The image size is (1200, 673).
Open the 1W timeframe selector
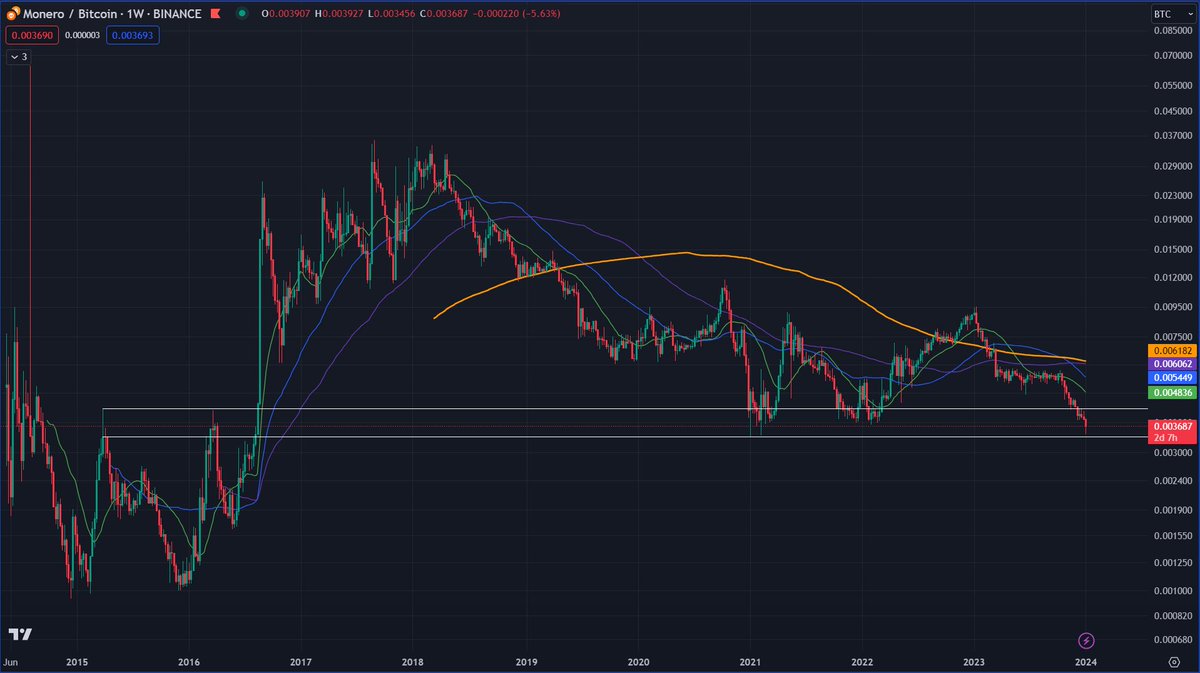tap(135, 14)
